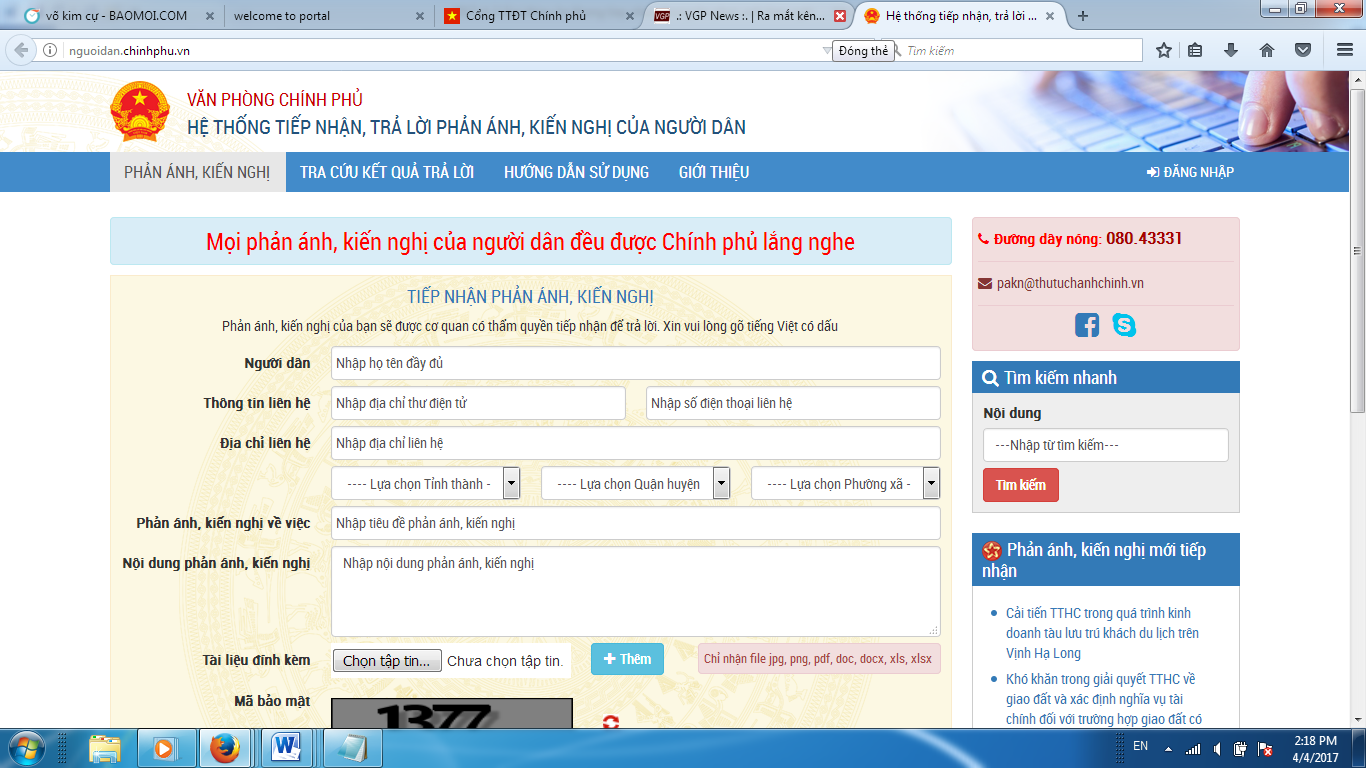Viewport: 1366px width, 768px height.
Task: Click the Pocket icon in the address bar area
Action: (1302, 49)
